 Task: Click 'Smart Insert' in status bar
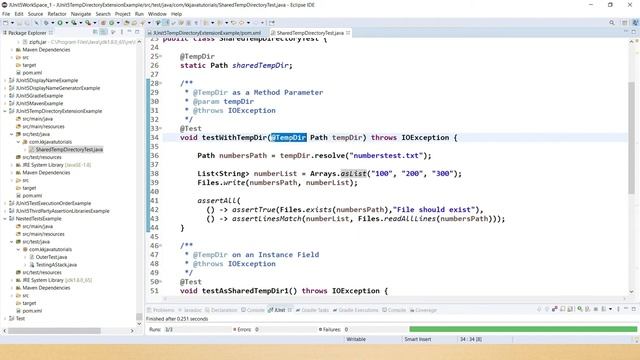[418, 339]
